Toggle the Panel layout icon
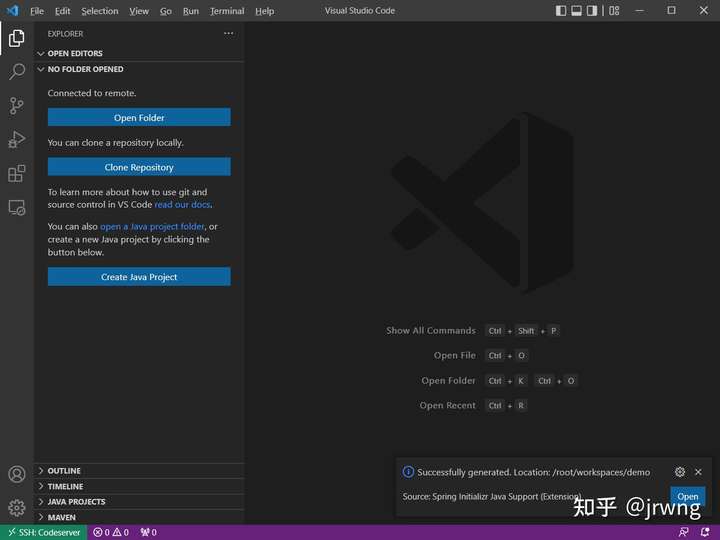Image resolution: width=720 pixels, height=540 pixels. pos(576,11)
